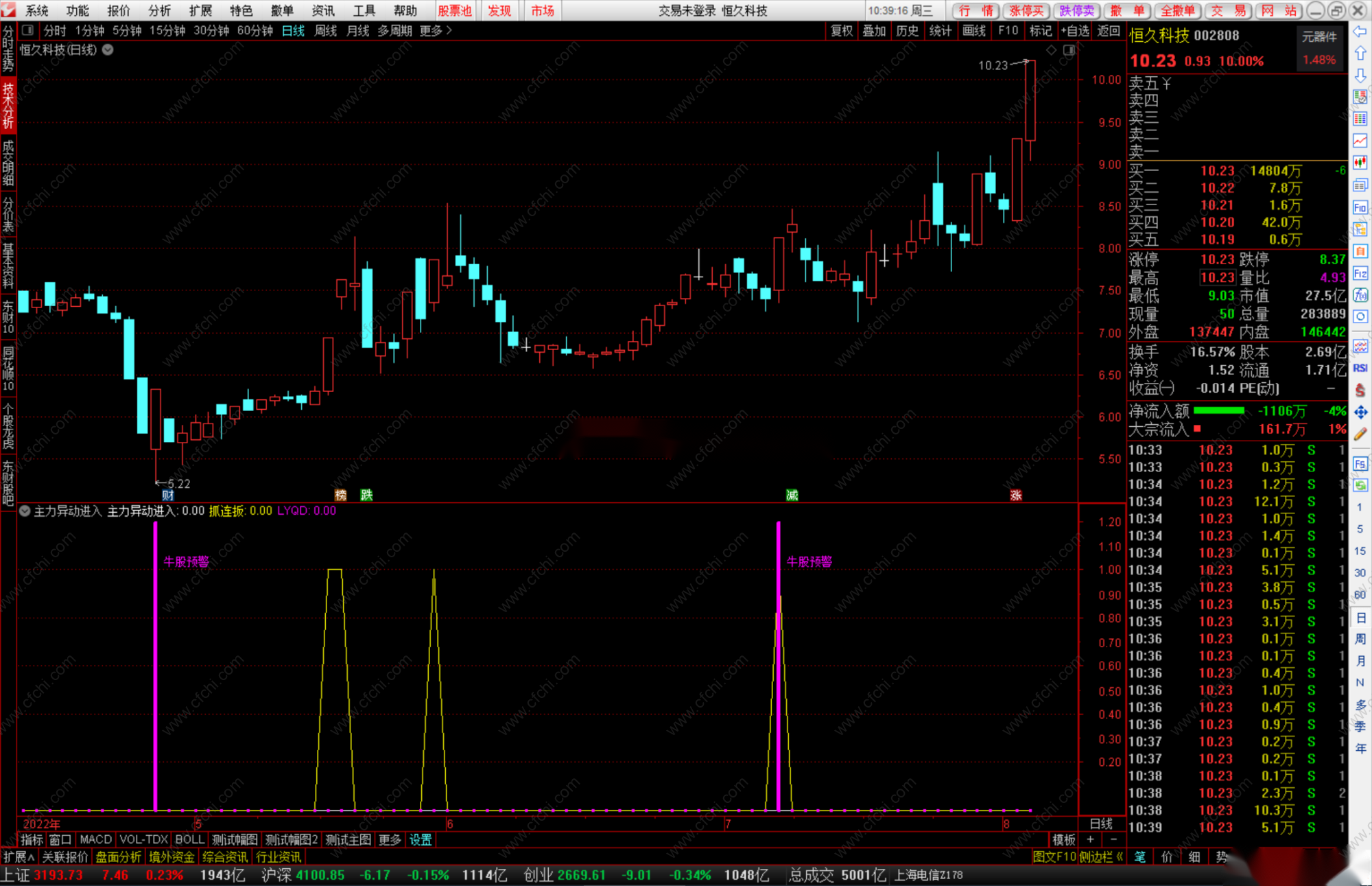Toggle side panel icon left of 分时 tab
The image size is (1372, 886).
[27, 30]
